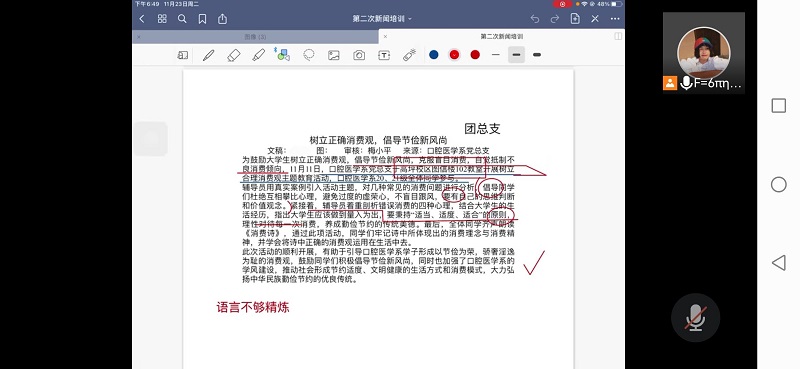Add a new page to the notebook
The width and height of the screenshot is (800, 369).
(575, 19)
